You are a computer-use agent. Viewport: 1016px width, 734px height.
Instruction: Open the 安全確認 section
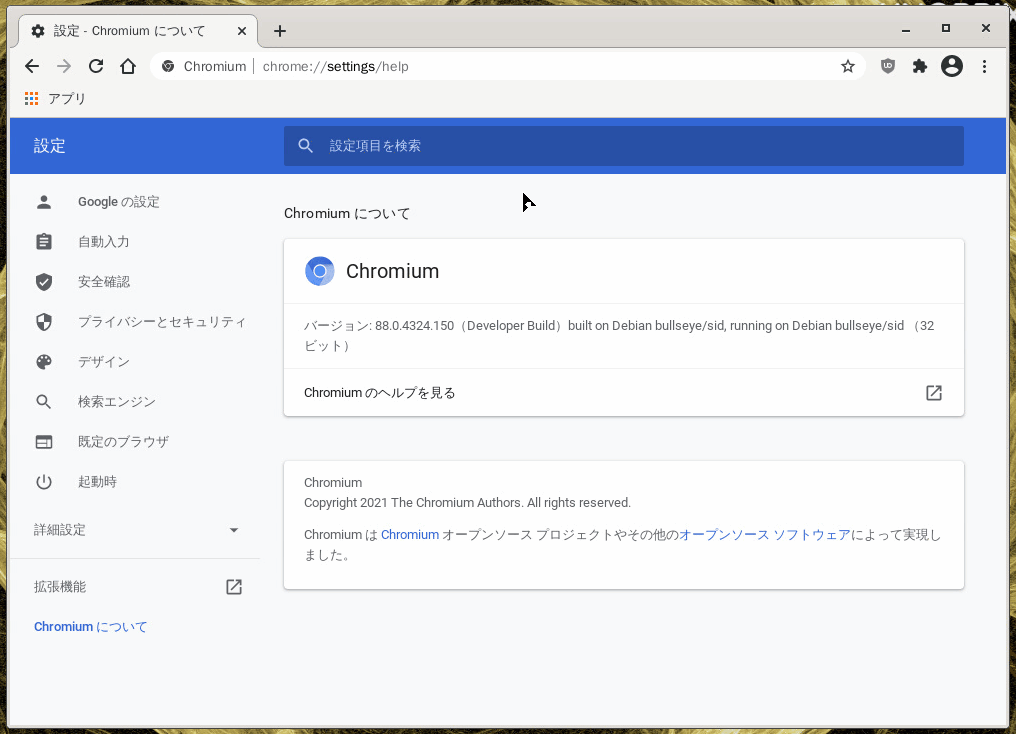pyautogui.click(x=104, y=281)
